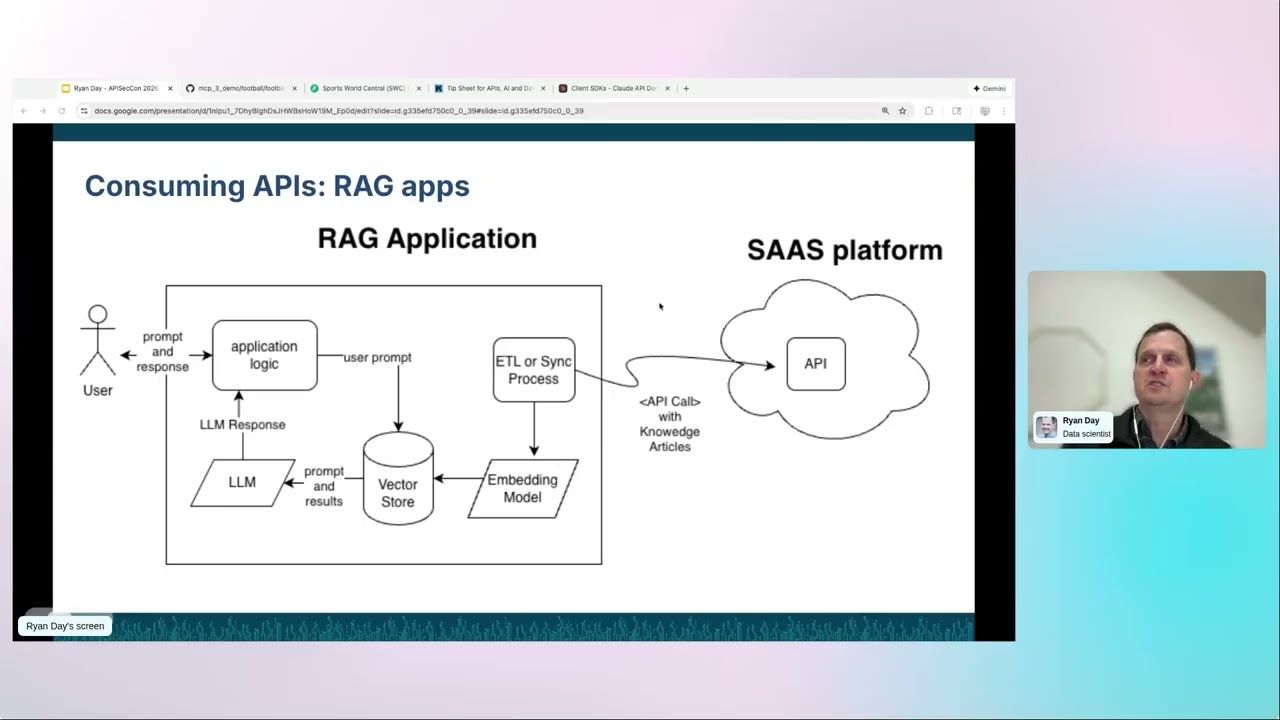The width and height of the screenshot is (1280, 720).
Task: Open a new browser tab
Action: [x=686, y=88]
